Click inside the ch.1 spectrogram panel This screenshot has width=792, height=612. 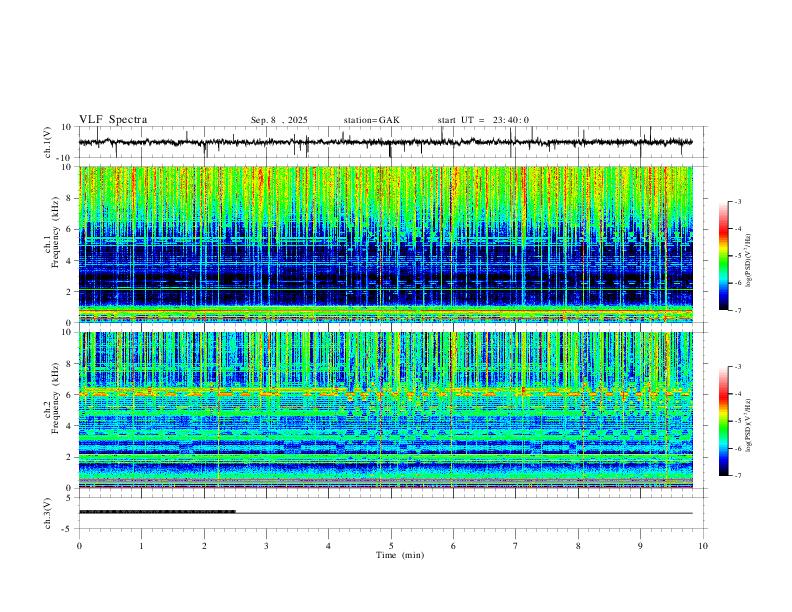click(x=386, y=244)
